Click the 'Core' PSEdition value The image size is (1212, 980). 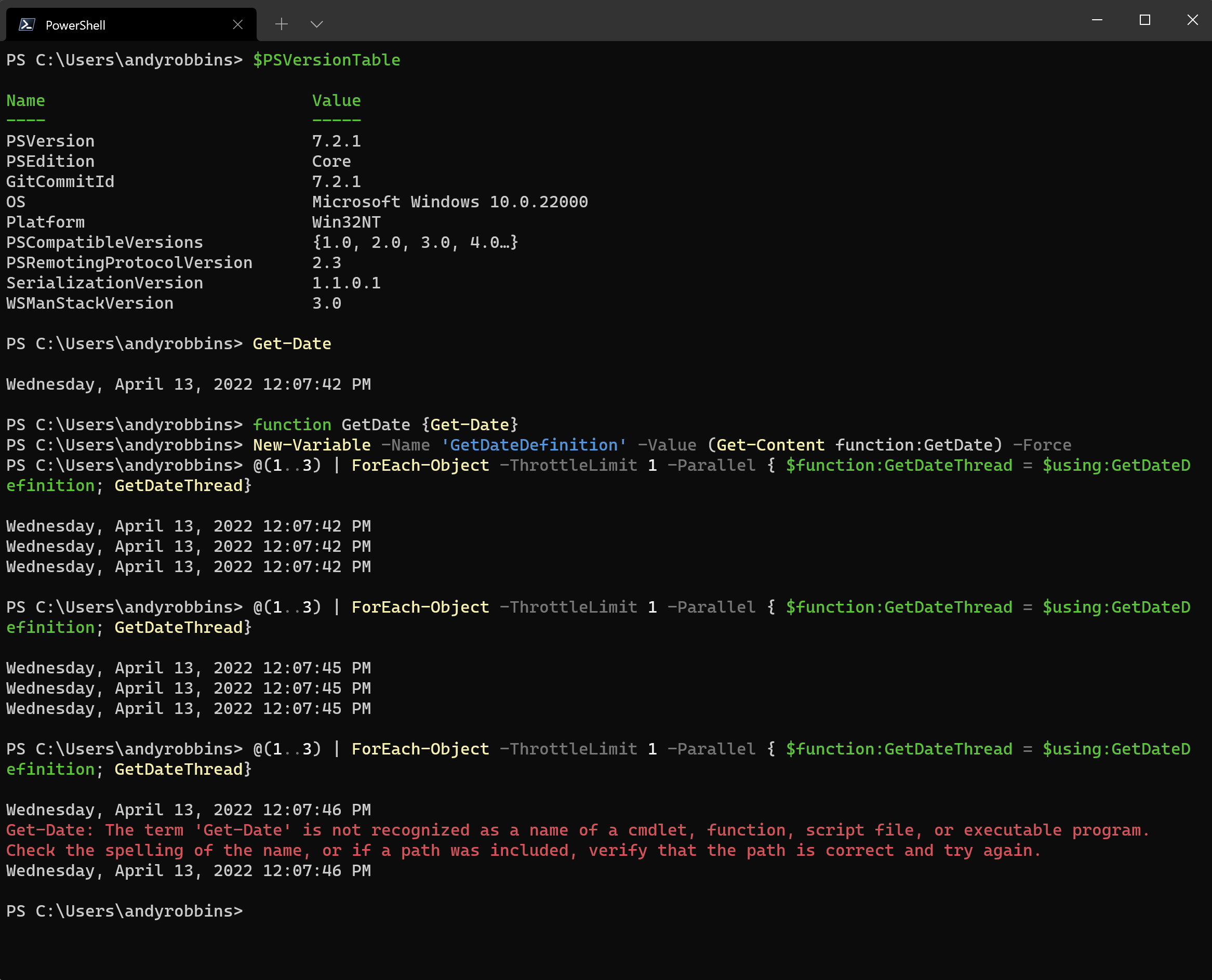(x=331, y=162)
